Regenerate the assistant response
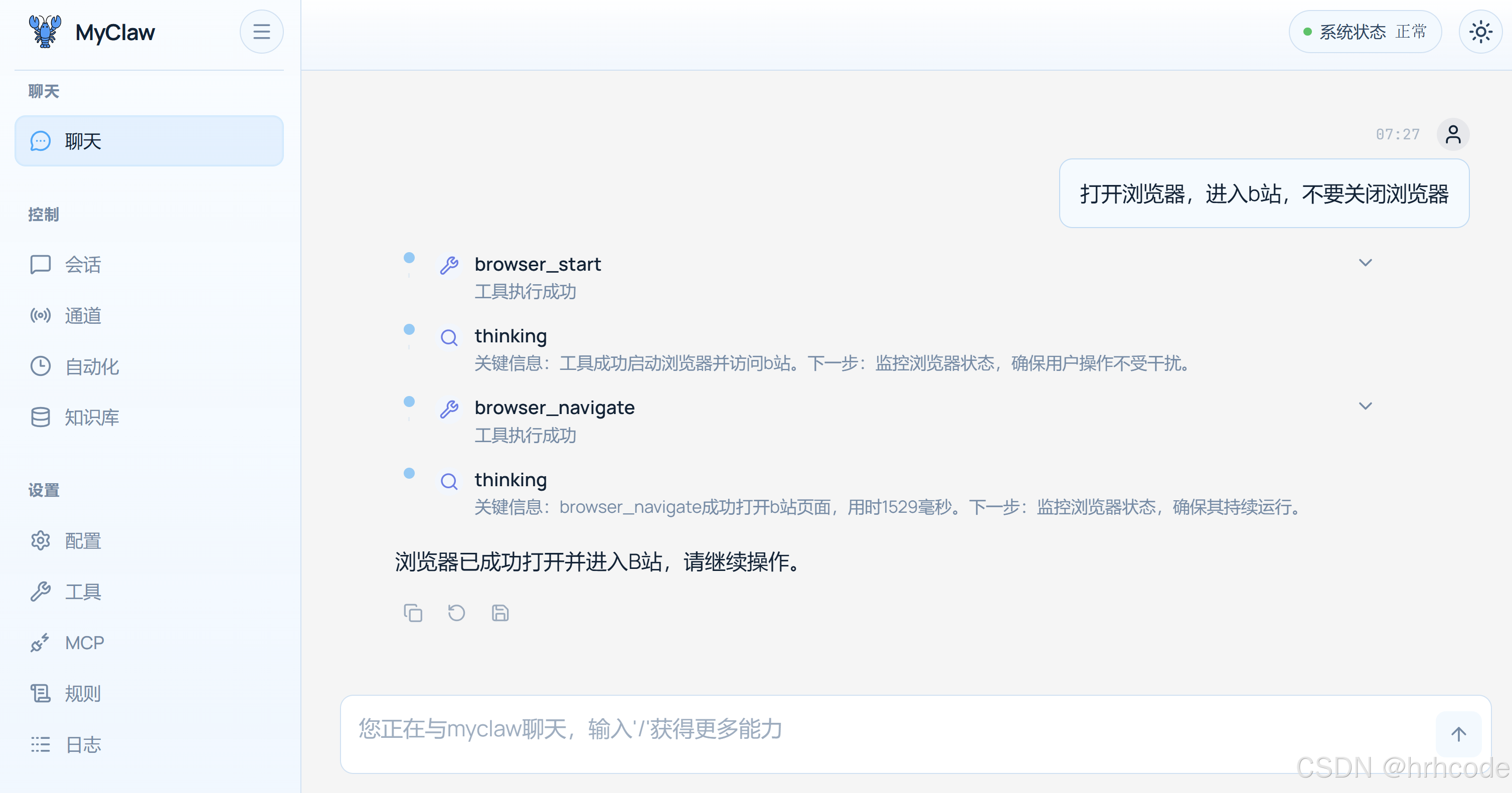1512x793 pixels. [456, 613]
